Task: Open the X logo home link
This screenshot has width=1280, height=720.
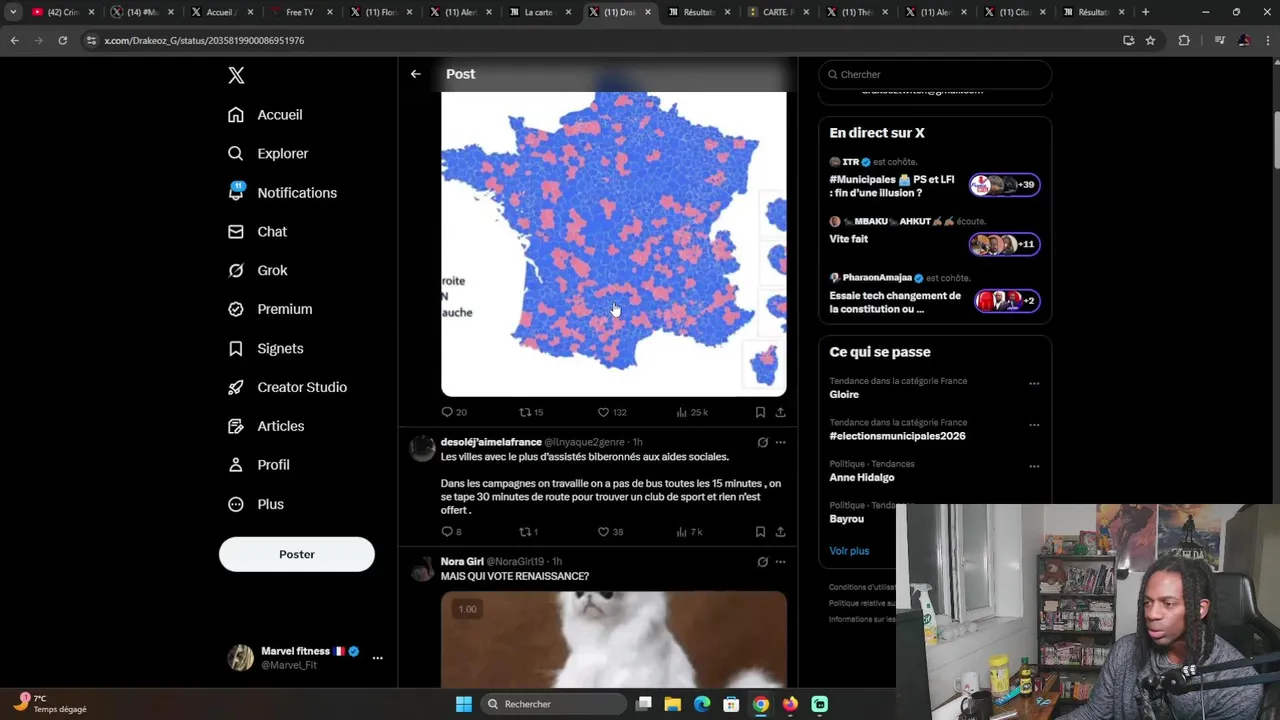Action: click(236, 75)
